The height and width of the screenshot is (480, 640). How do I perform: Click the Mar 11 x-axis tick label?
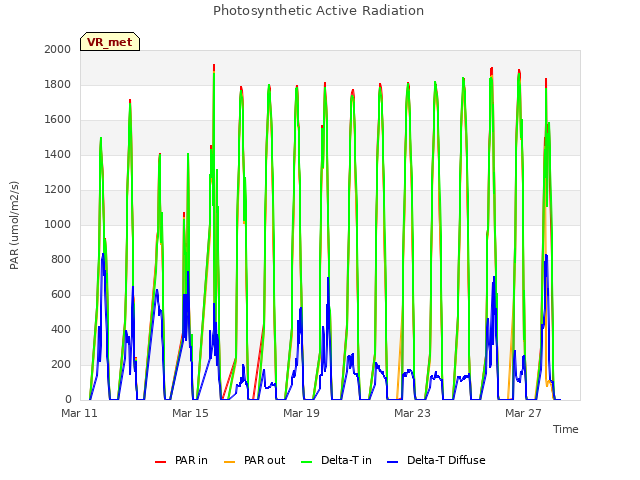(79, 413)
